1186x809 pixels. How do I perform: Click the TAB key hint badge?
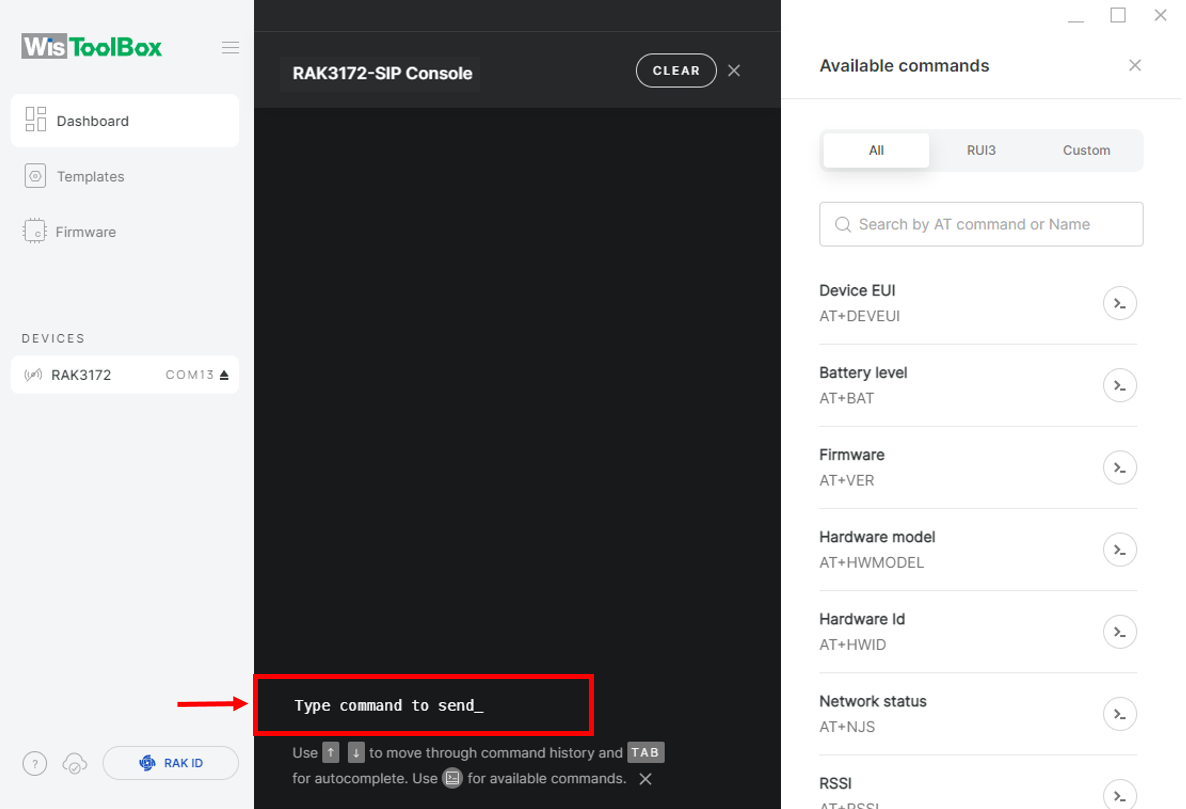point(645,753)
